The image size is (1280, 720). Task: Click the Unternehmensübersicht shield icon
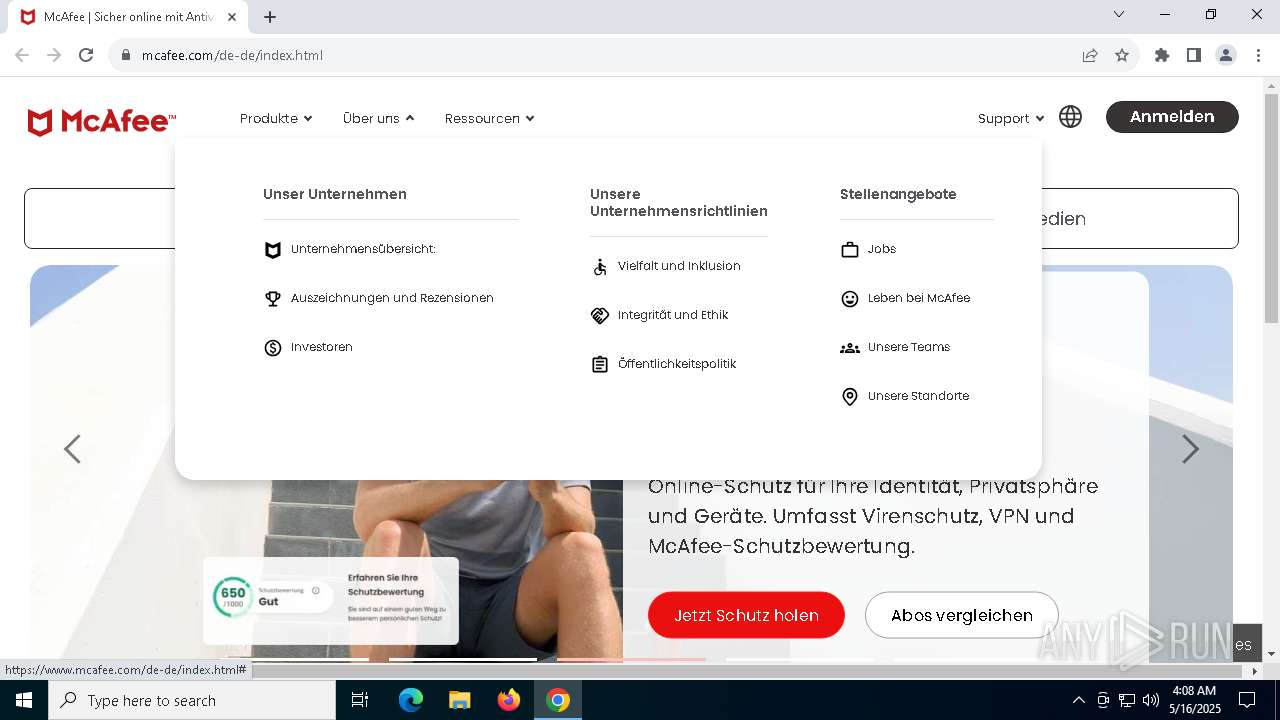tap(272, 250)
